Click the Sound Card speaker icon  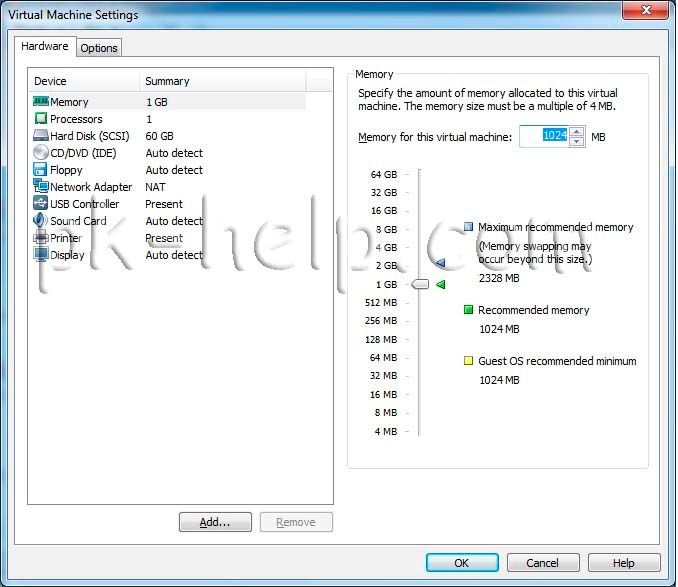tap(40, 220)
